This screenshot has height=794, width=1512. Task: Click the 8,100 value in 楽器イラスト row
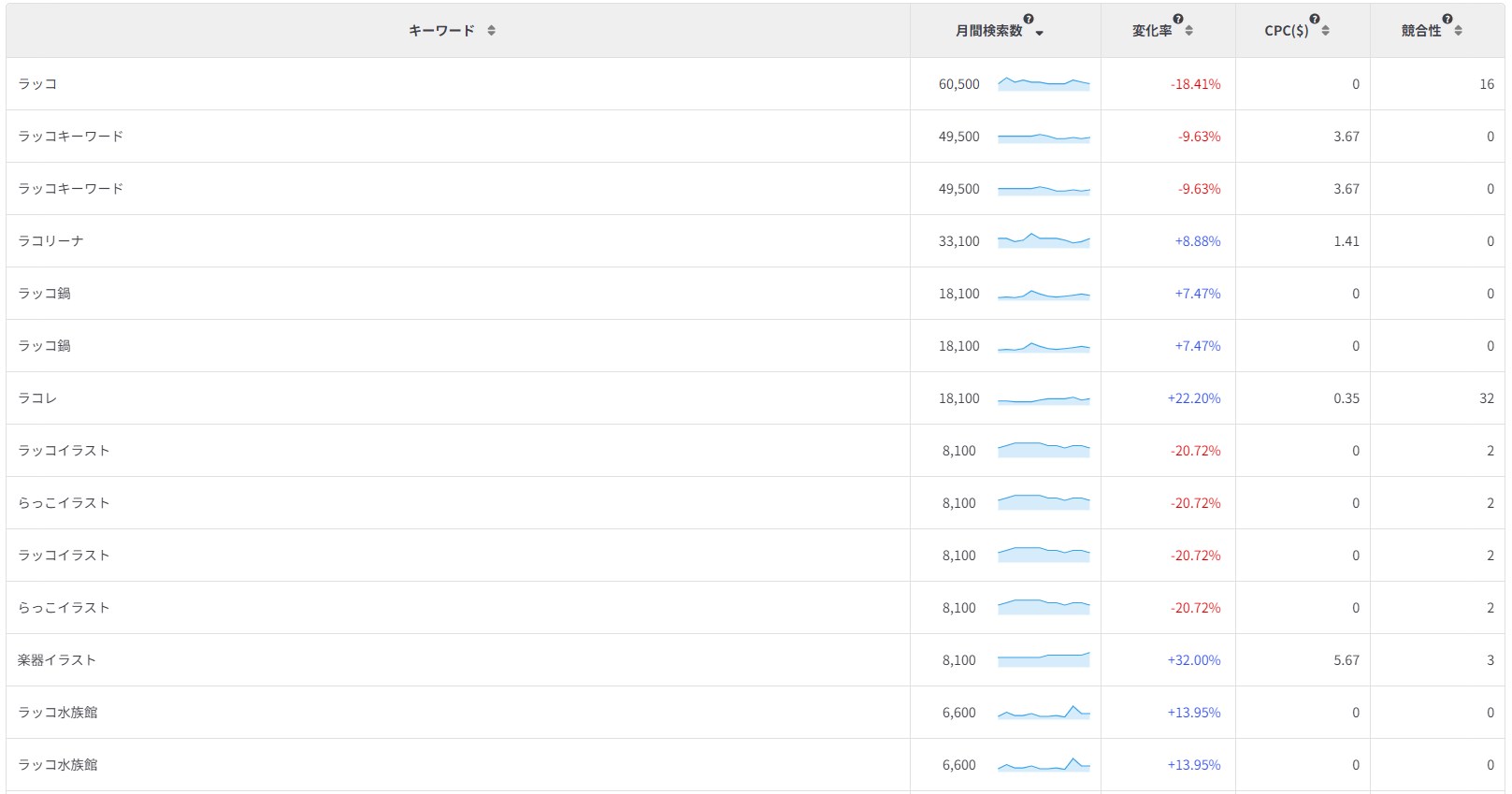coord(959,660)
